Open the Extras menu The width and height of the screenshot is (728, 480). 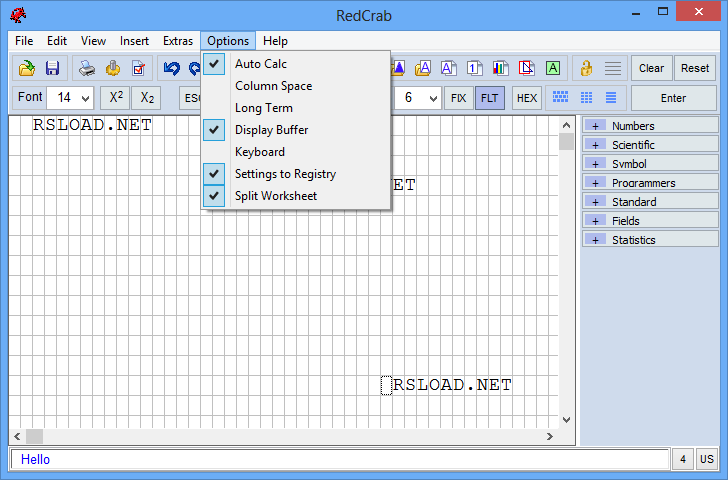pos(178,41)
